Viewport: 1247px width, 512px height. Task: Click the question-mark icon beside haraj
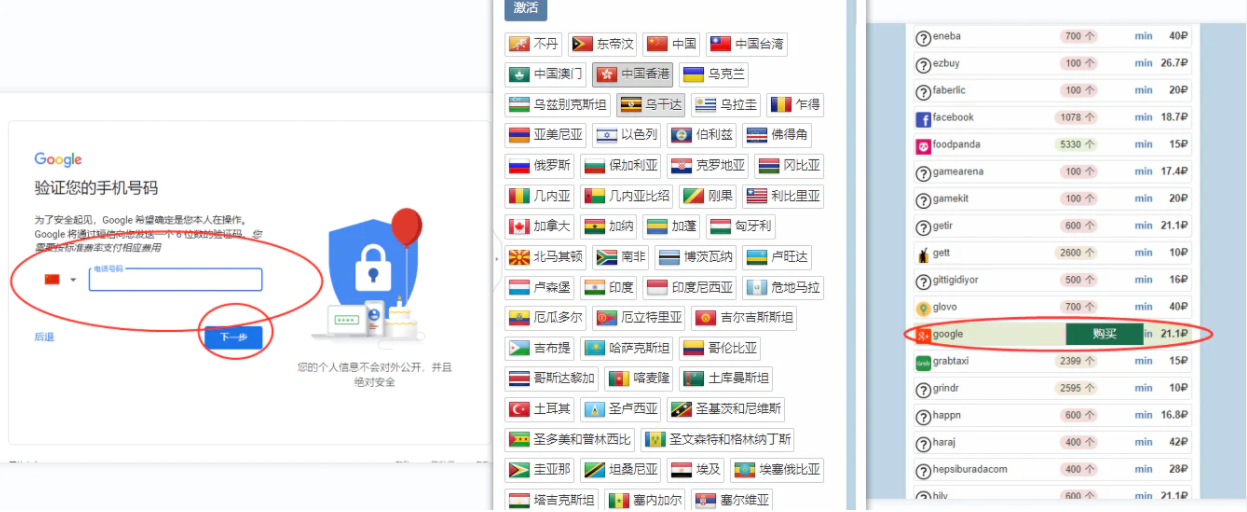(x=923, y=443)
